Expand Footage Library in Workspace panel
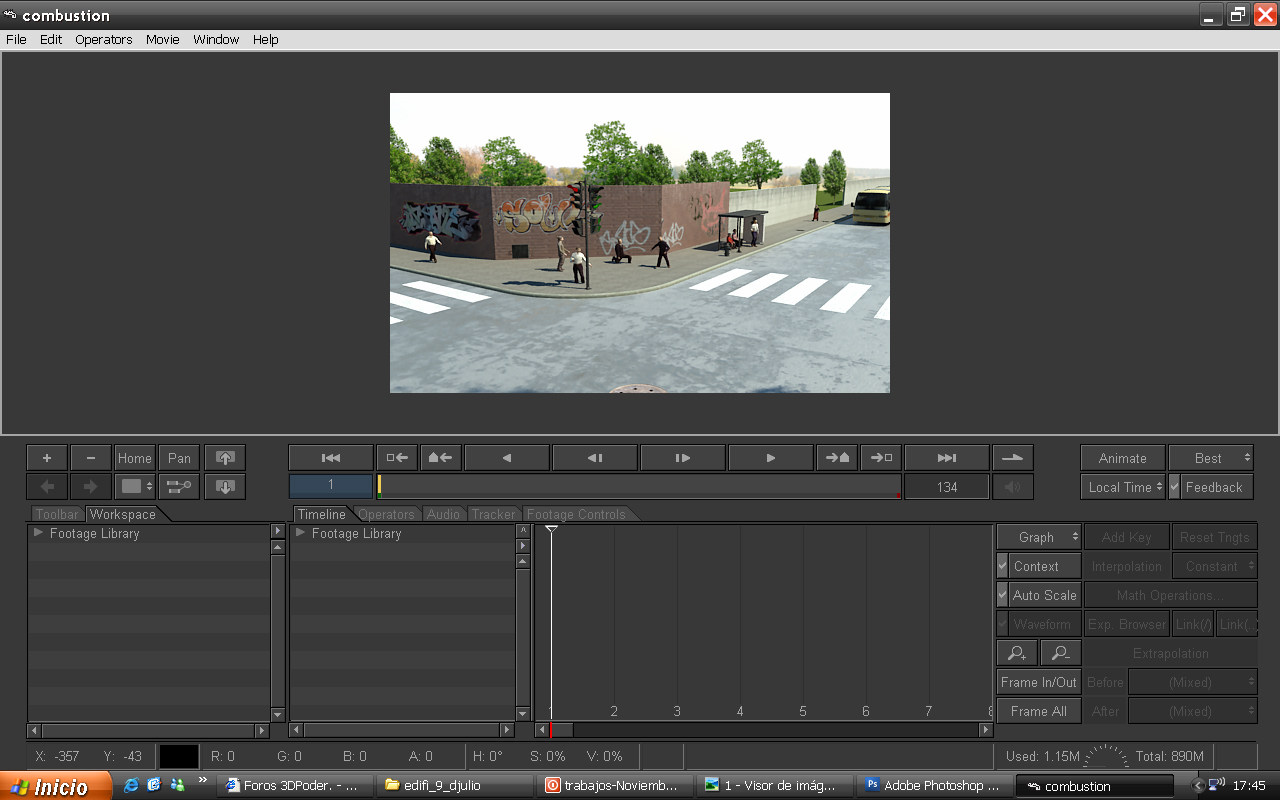Image resolution: width=1280 pixels, height=800 pixels. [x=39, y=533]
